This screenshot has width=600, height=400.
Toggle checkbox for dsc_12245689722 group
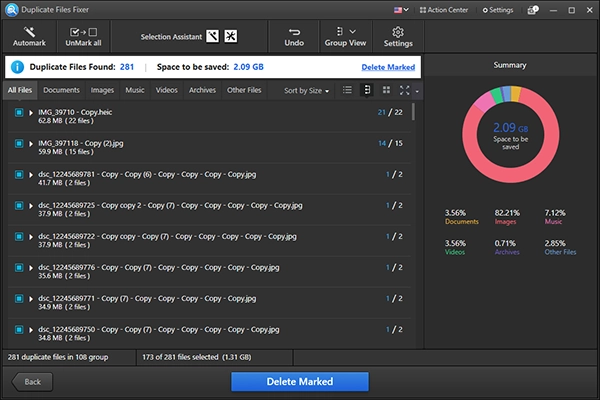19,236
